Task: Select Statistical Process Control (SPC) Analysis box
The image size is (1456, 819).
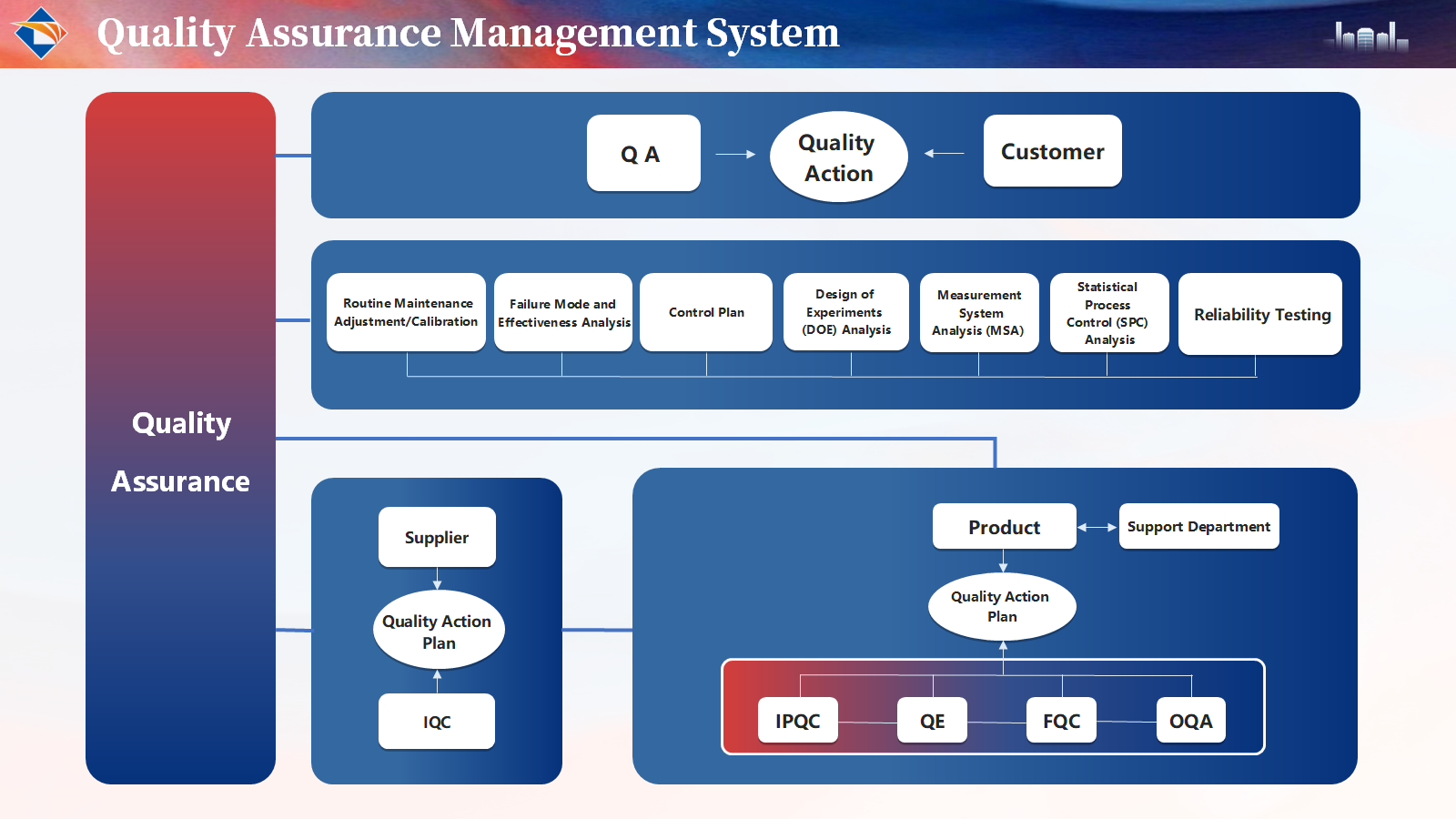Action: click(x=1109, y=312)
